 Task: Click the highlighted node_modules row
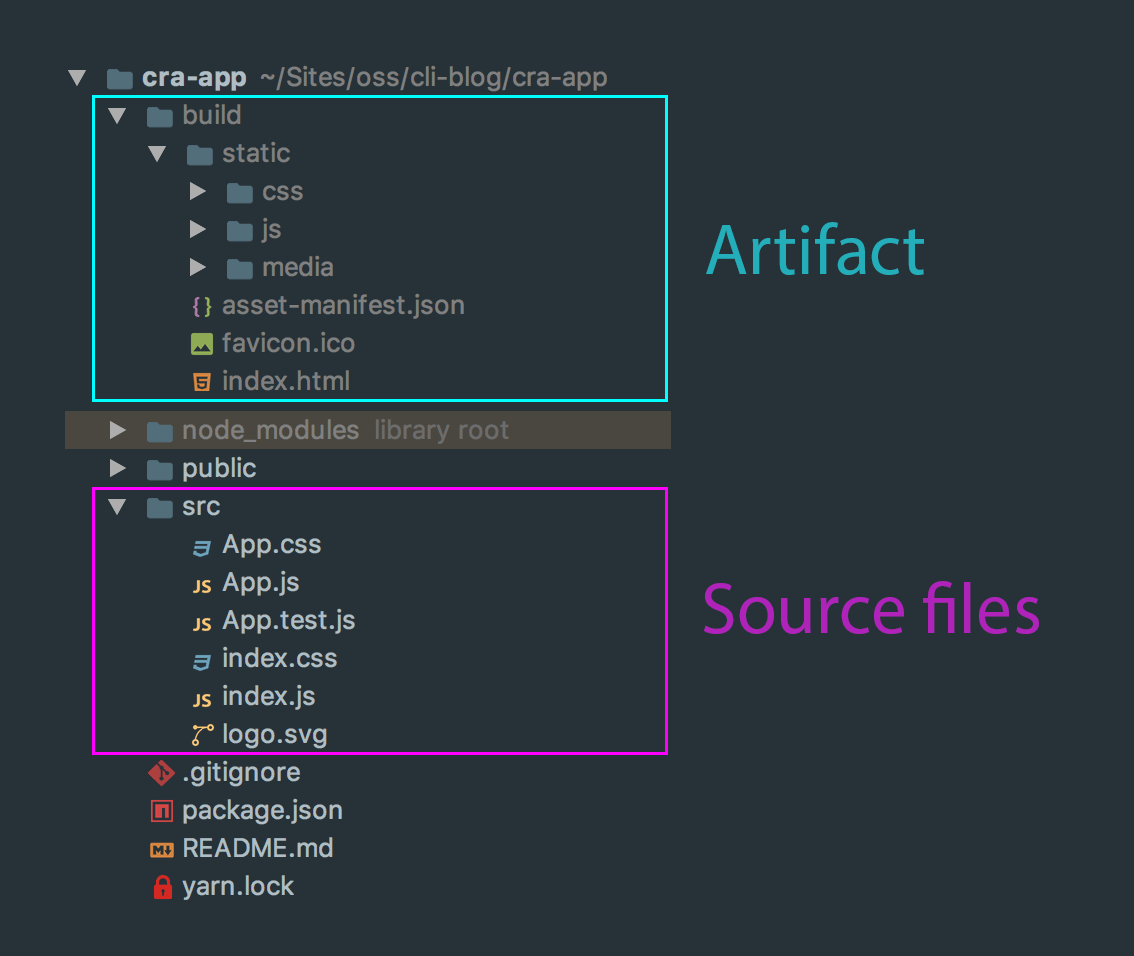(x=270, y=429)
